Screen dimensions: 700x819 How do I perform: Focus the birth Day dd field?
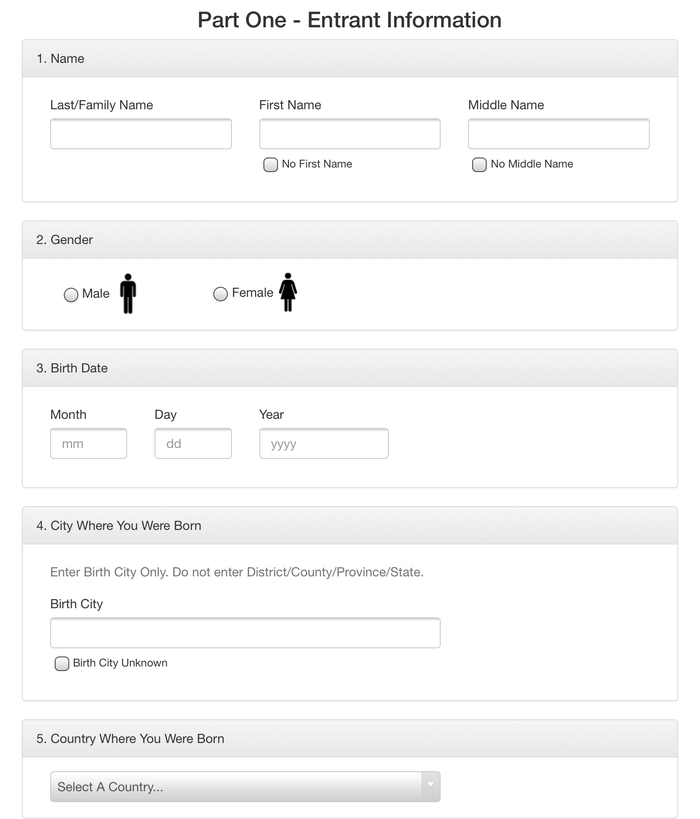[193, 444]
